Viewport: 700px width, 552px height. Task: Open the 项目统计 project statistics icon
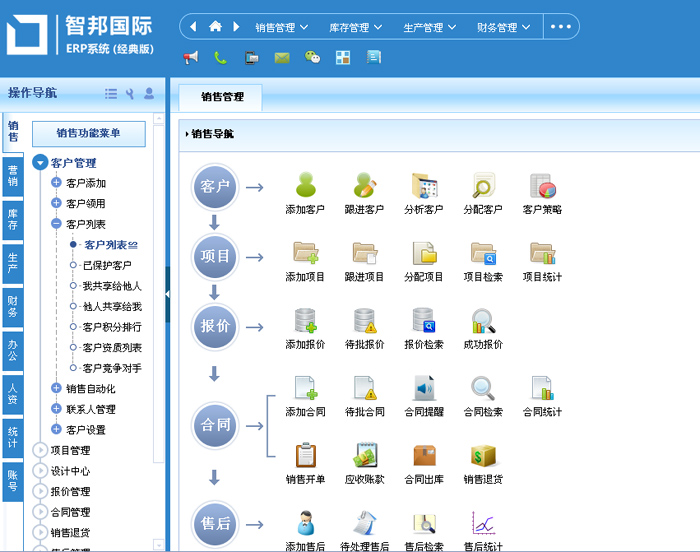541,254
